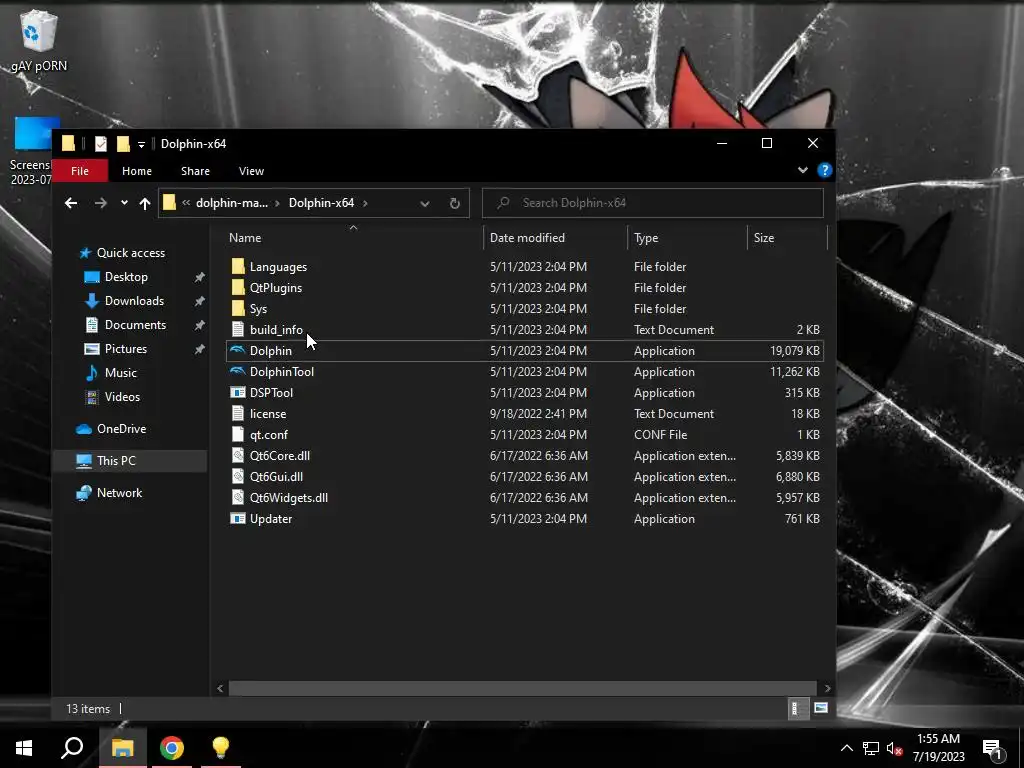Go back with the left arrow button
1024x768 pixels.
point(71,203)
